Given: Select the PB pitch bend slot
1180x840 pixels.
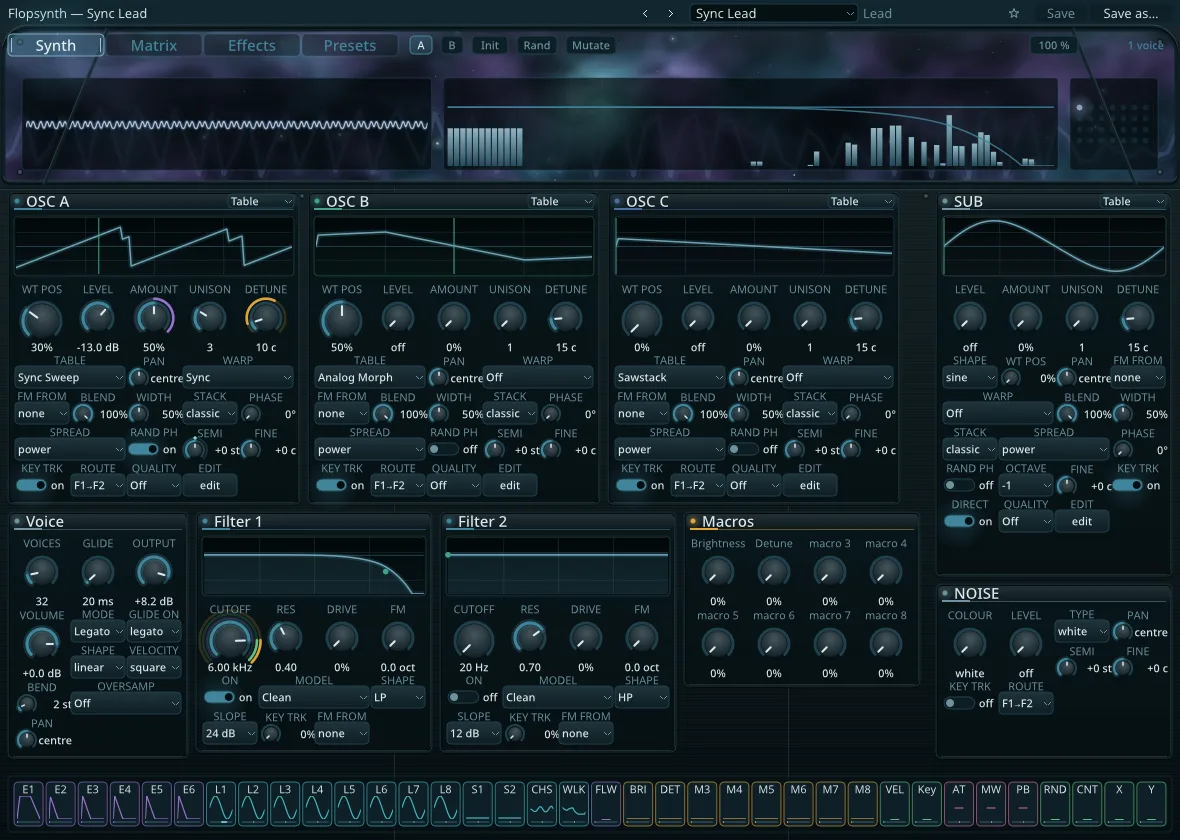Looking at the screenshot, I should pos(1023,802).
